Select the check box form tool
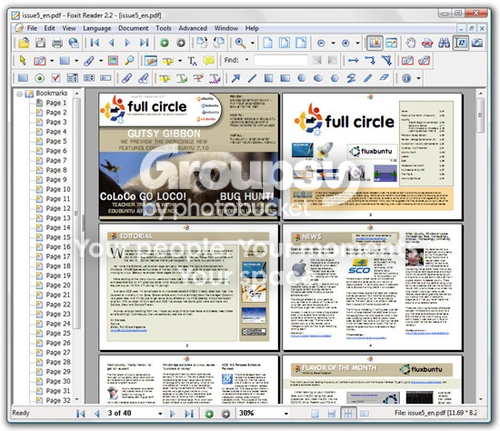The width and height of the screenshot is (500, 431). coord(56,78)
